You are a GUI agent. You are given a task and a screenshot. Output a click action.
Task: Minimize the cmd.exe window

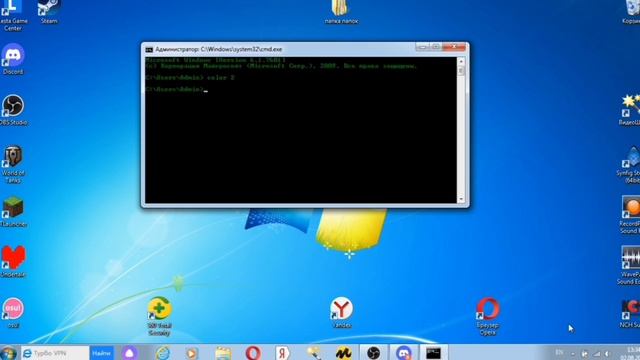[422, 47]
